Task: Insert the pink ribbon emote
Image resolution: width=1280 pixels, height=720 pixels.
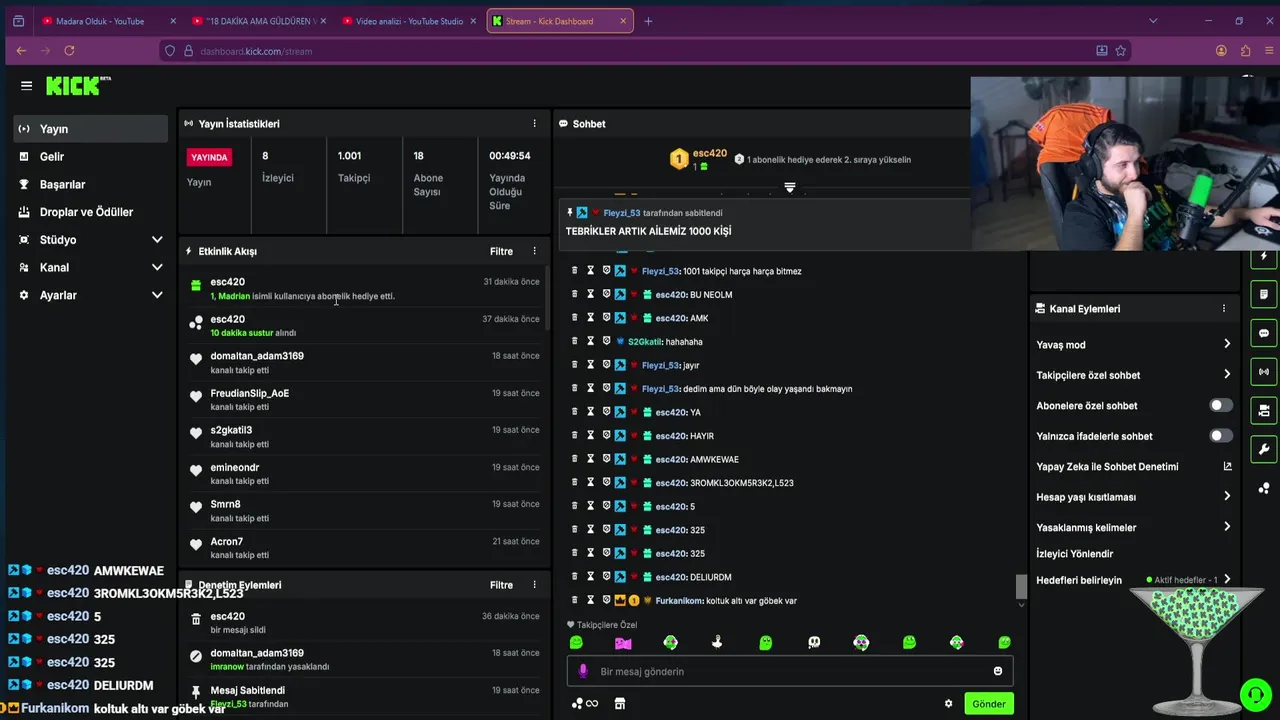Action: click(623, 643)
